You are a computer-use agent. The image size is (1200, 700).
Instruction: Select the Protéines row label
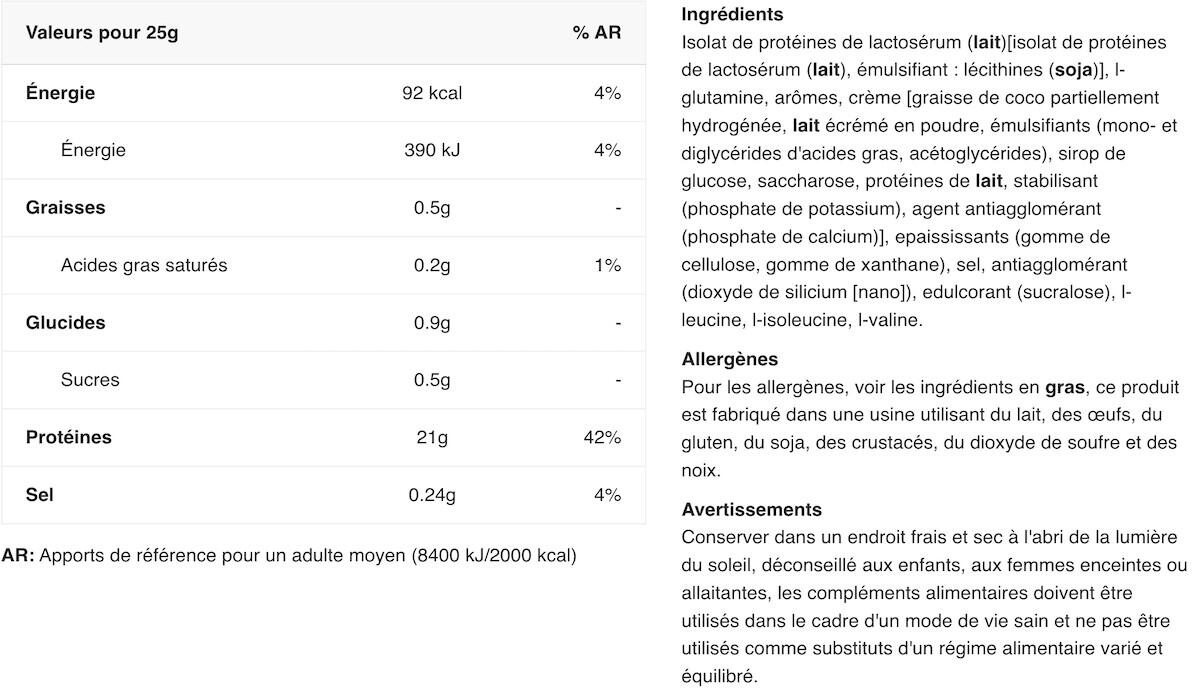click(x=69, y=437)
